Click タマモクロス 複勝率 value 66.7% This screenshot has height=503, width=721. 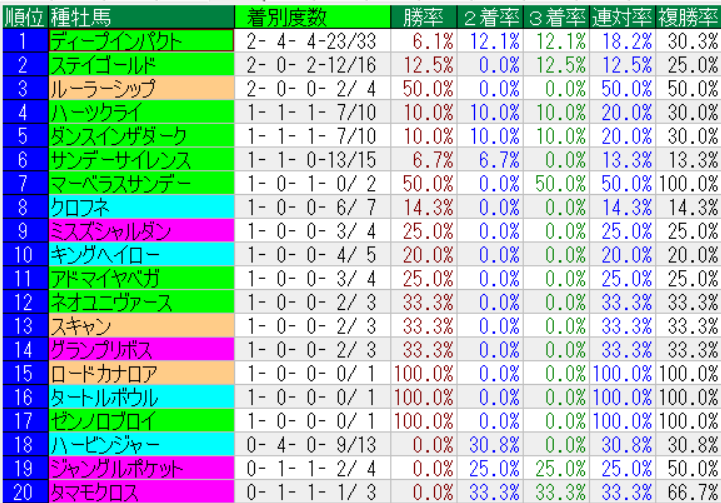(688, 492)
